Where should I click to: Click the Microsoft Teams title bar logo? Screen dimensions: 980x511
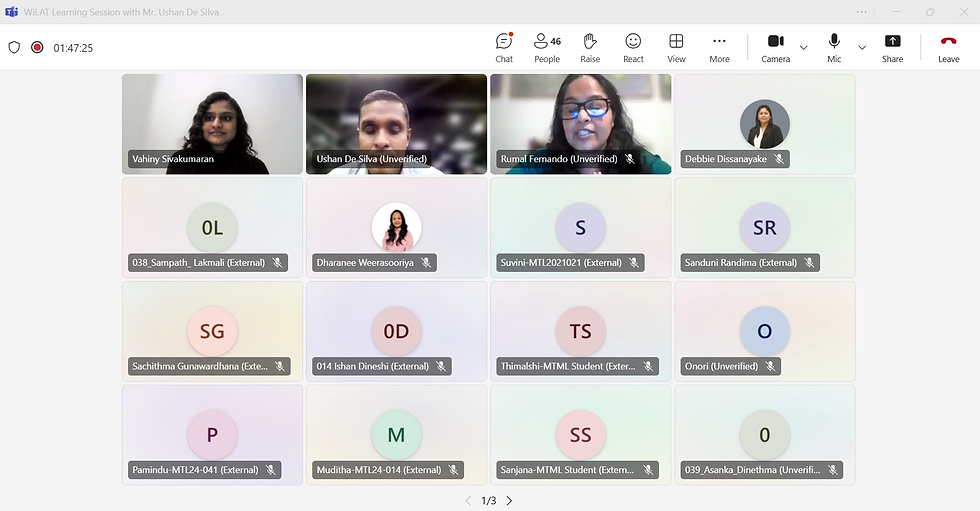[11, 12]
